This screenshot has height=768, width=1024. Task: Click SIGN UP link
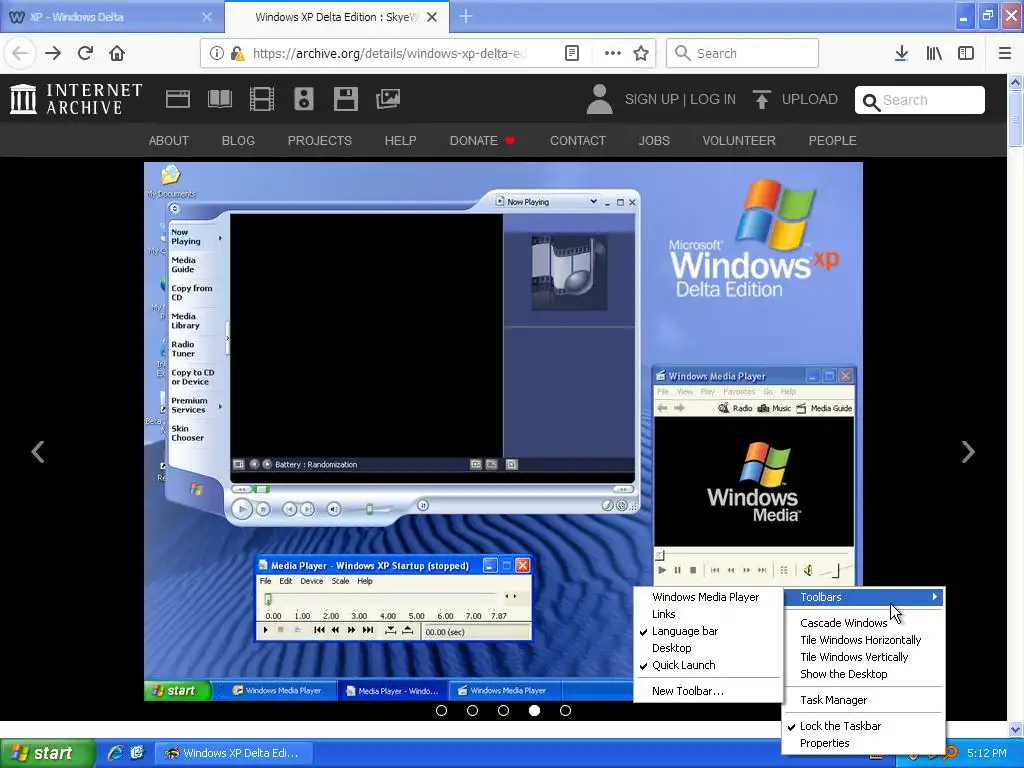pos(652,99)
